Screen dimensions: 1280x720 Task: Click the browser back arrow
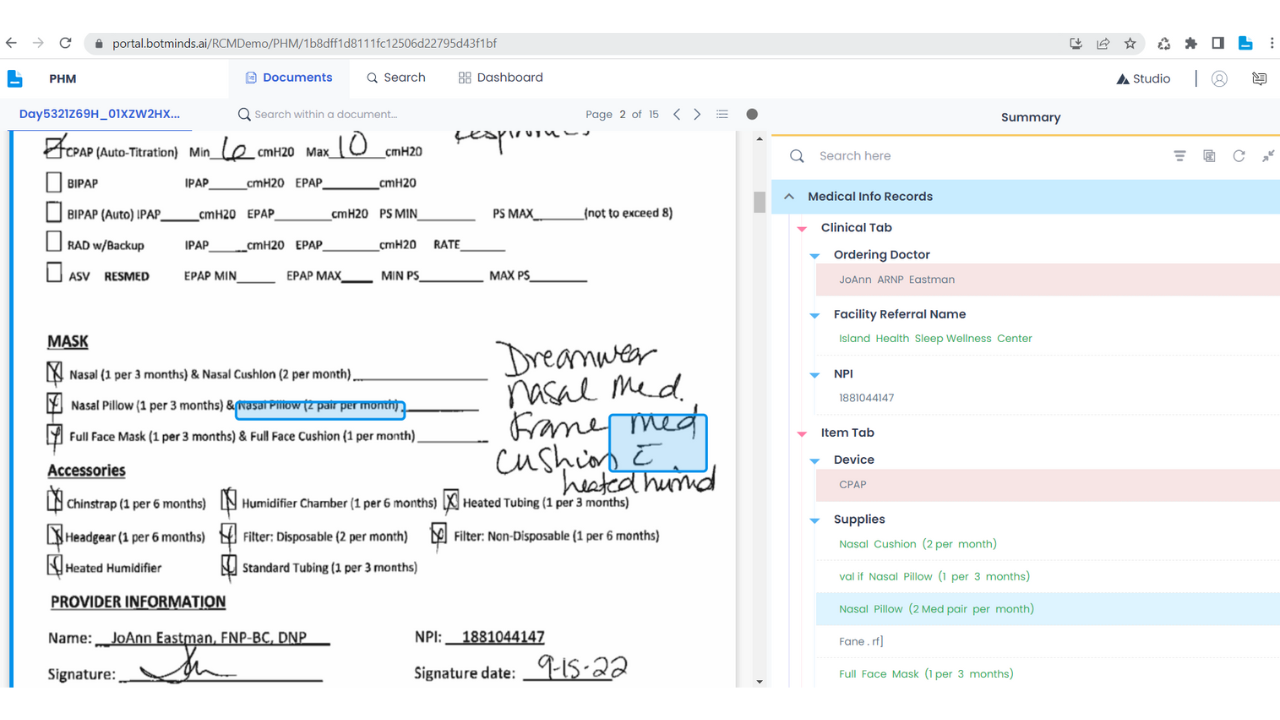click(12, 43)
